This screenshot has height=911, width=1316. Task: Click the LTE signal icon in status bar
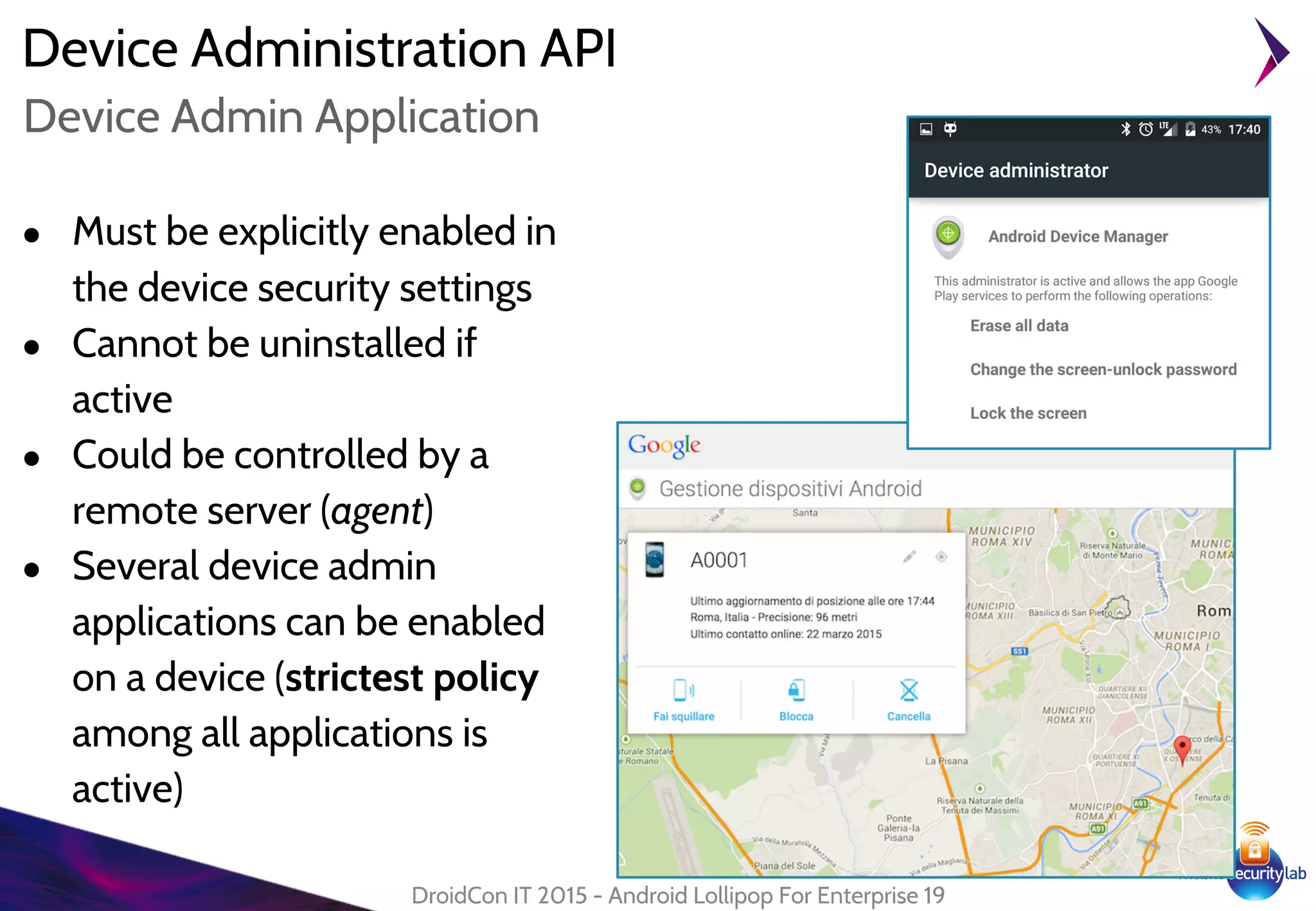click(1168, 129)
